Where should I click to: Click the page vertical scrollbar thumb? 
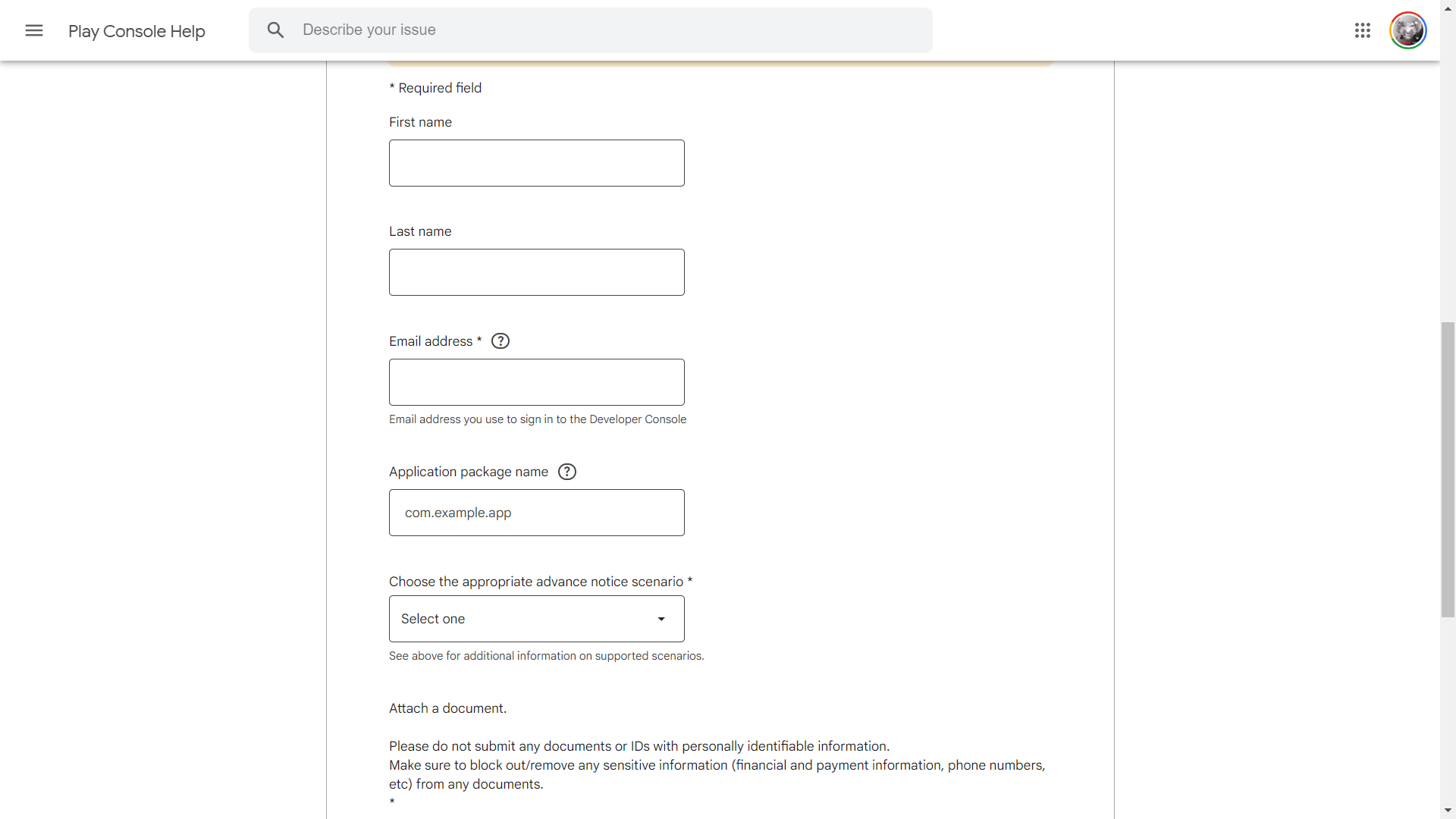1448,470
